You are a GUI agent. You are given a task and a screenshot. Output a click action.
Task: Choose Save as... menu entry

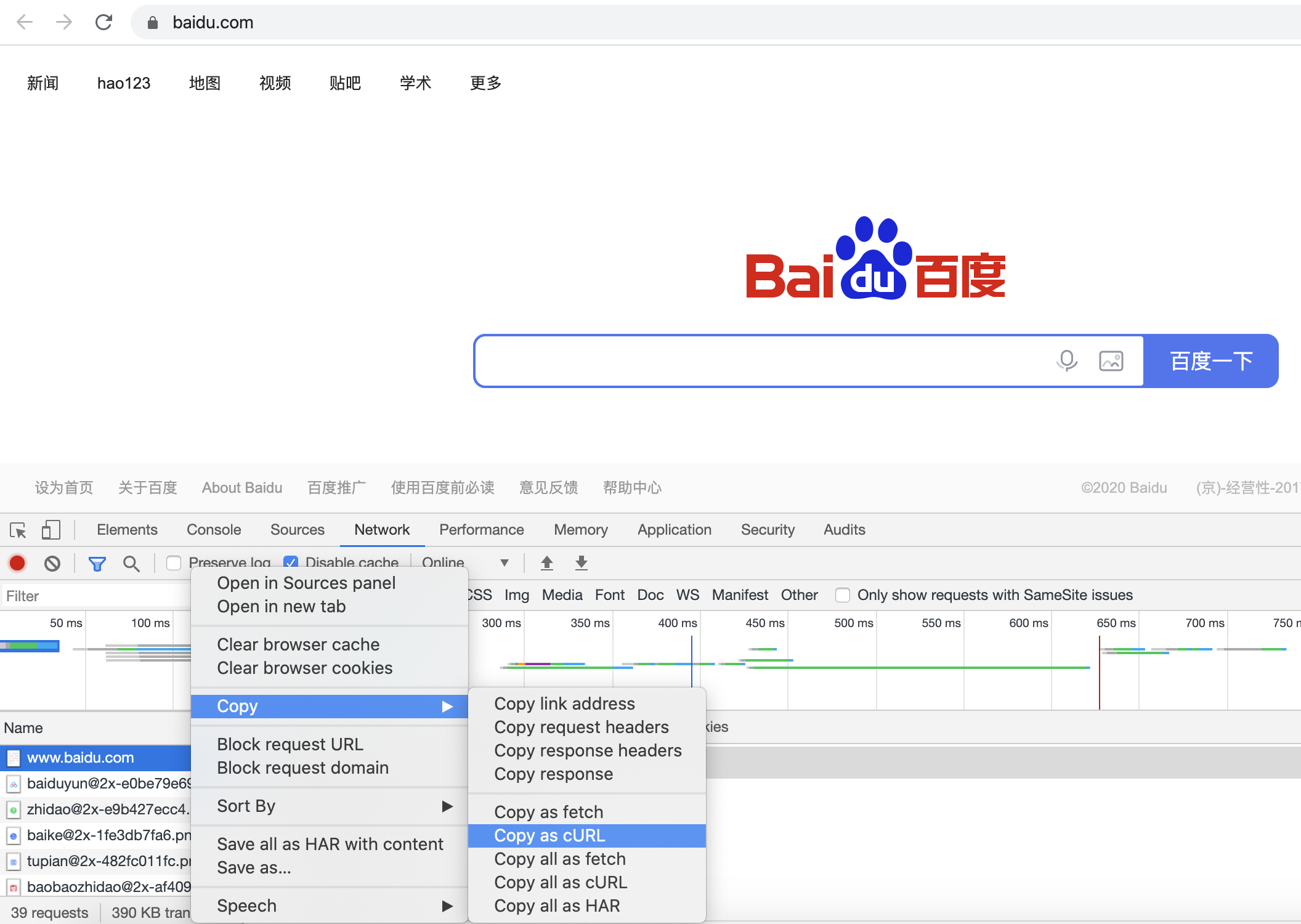330,868
